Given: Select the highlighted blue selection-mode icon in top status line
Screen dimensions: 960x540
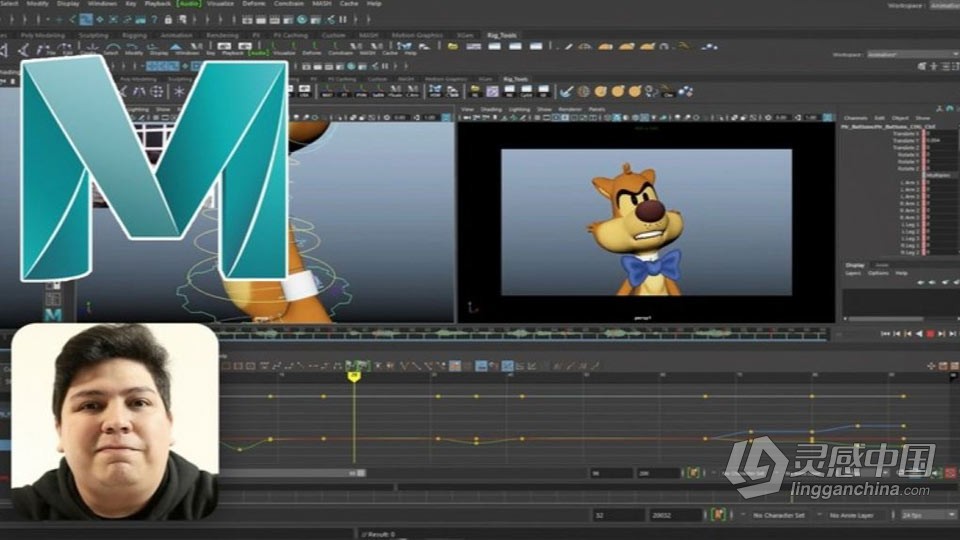Looking at the screenshot, I should [x=86, y=20].
